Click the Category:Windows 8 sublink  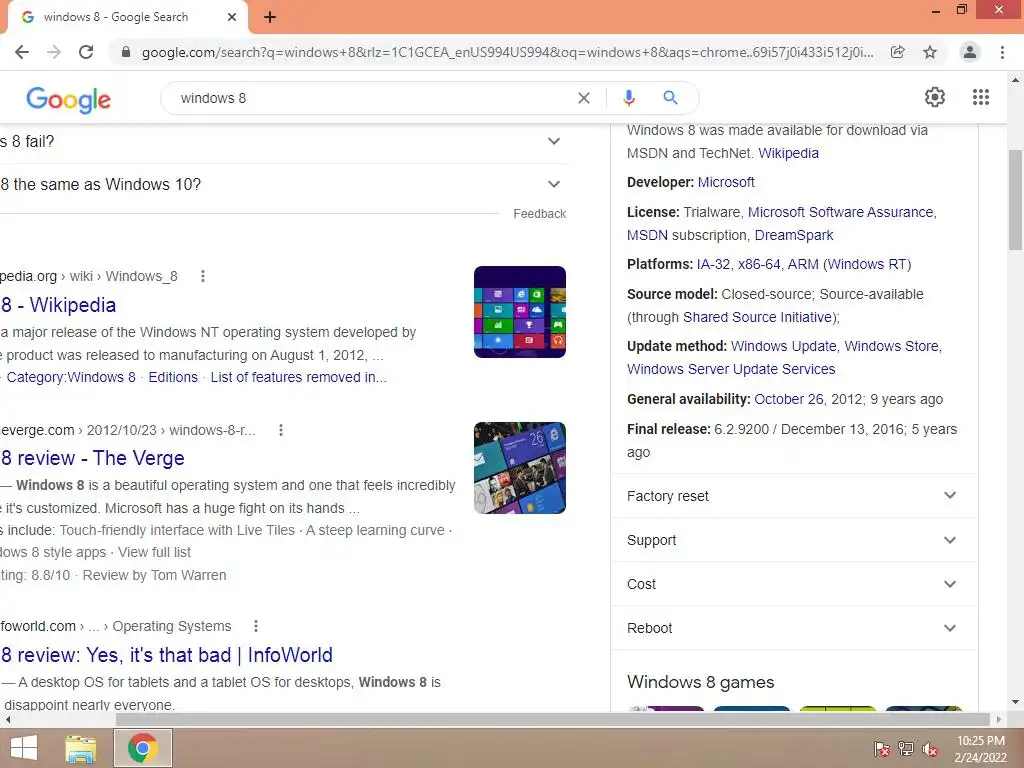point(71,377)
